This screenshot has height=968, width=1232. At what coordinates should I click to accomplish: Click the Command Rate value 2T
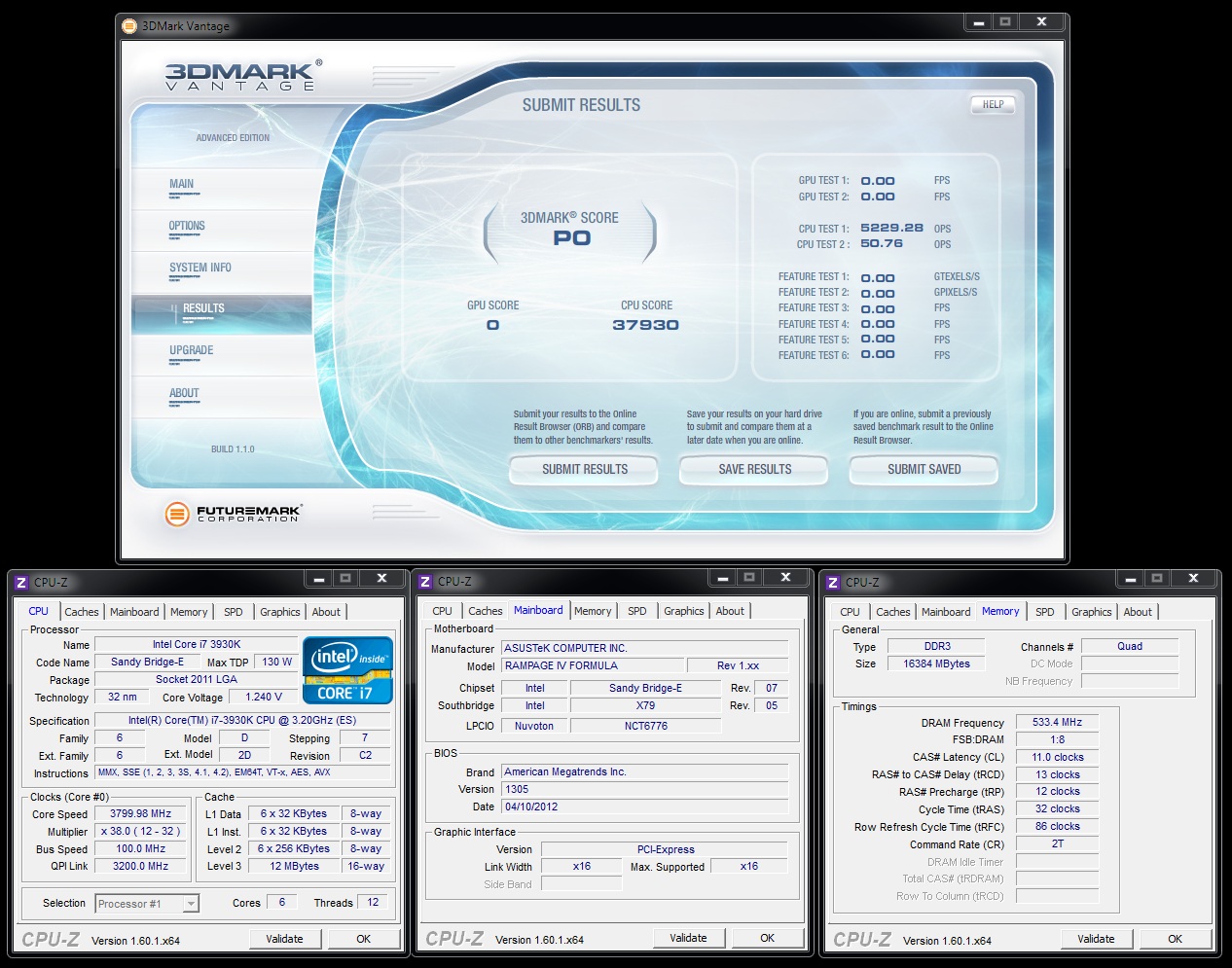pos(1057,843)
